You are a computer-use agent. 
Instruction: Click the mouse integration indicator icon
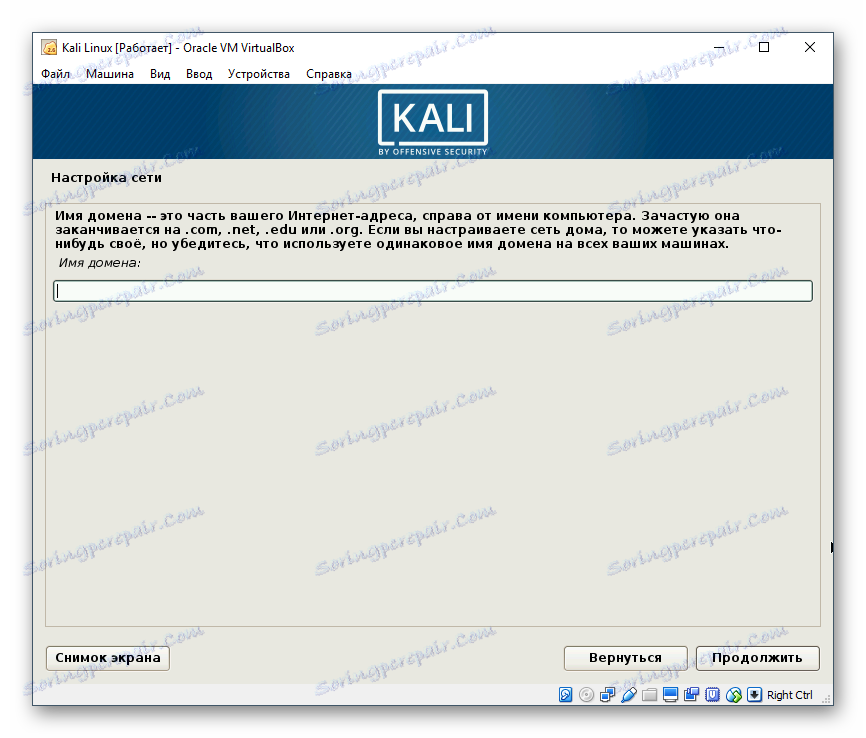pos(733,694)
